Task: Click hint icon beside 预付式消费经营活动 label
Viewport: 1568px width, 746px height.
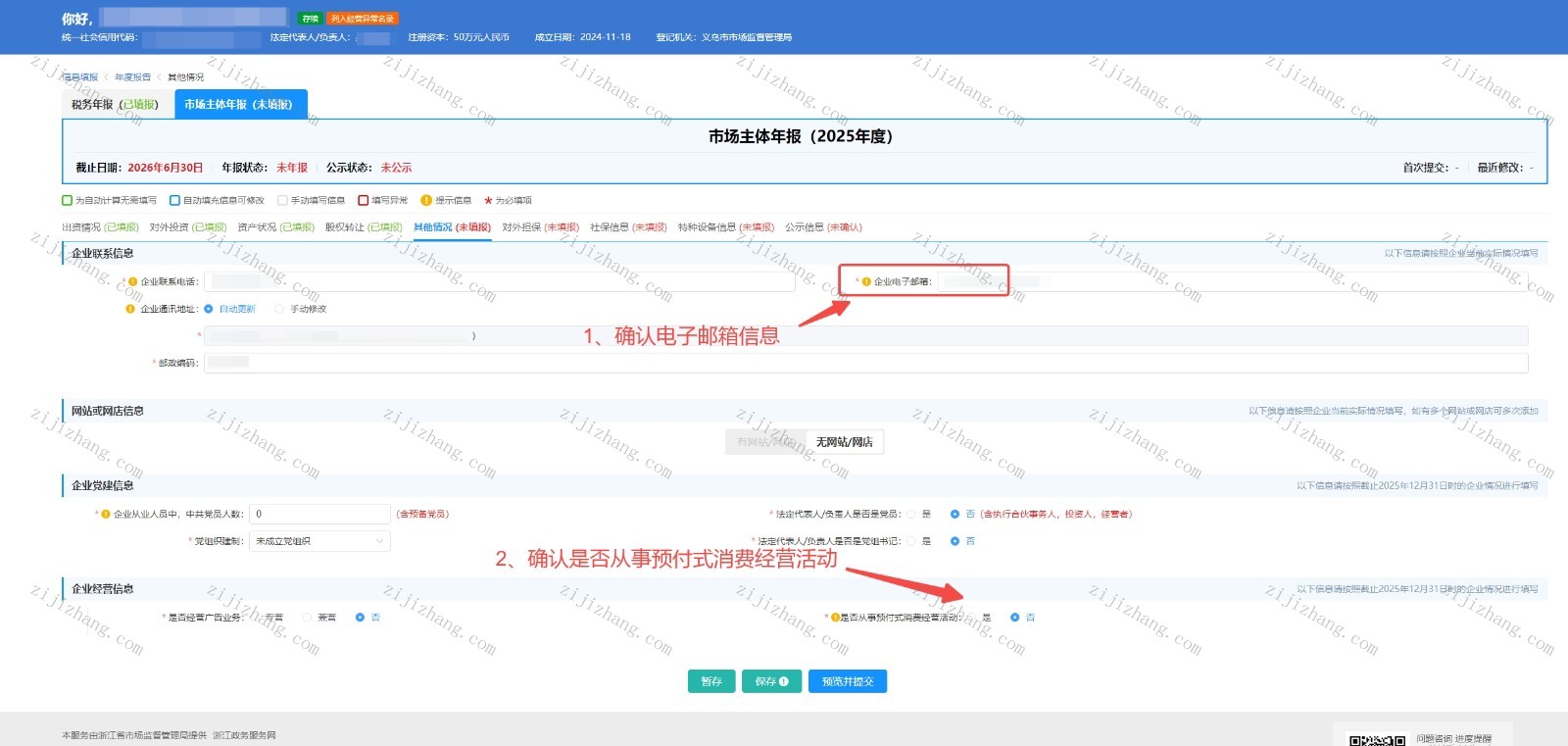Action: click(x=835, y=618)
